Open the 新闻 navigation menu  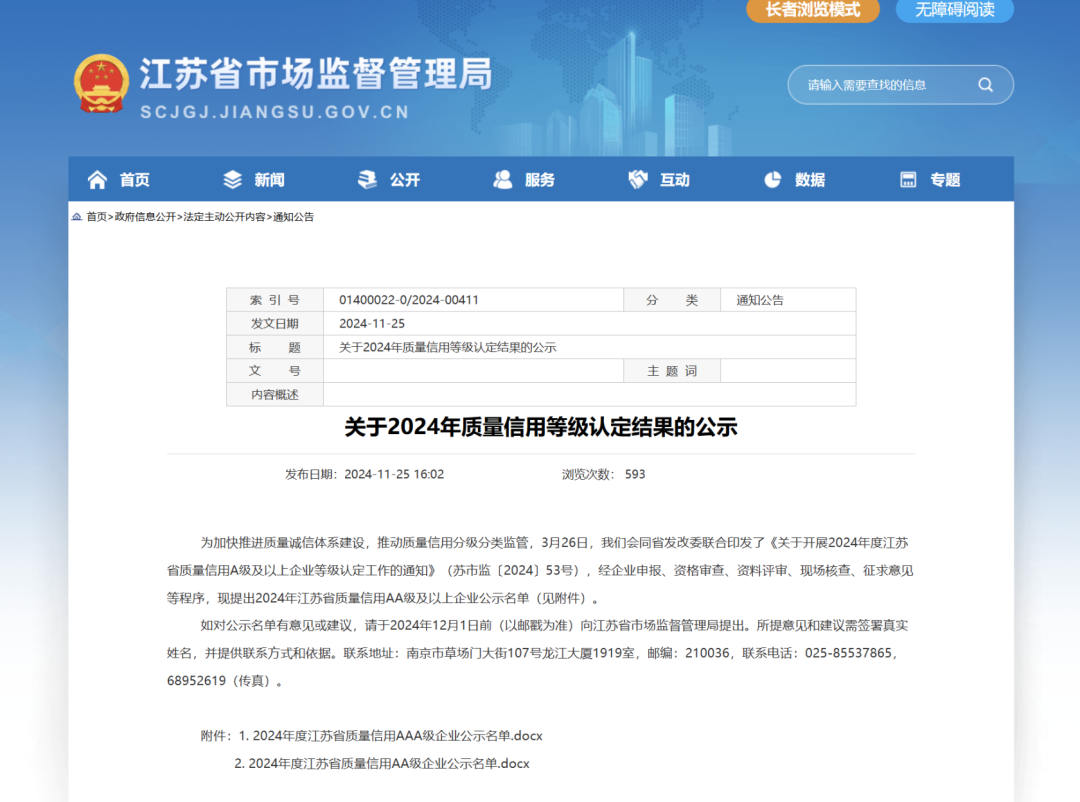(269, 180)
